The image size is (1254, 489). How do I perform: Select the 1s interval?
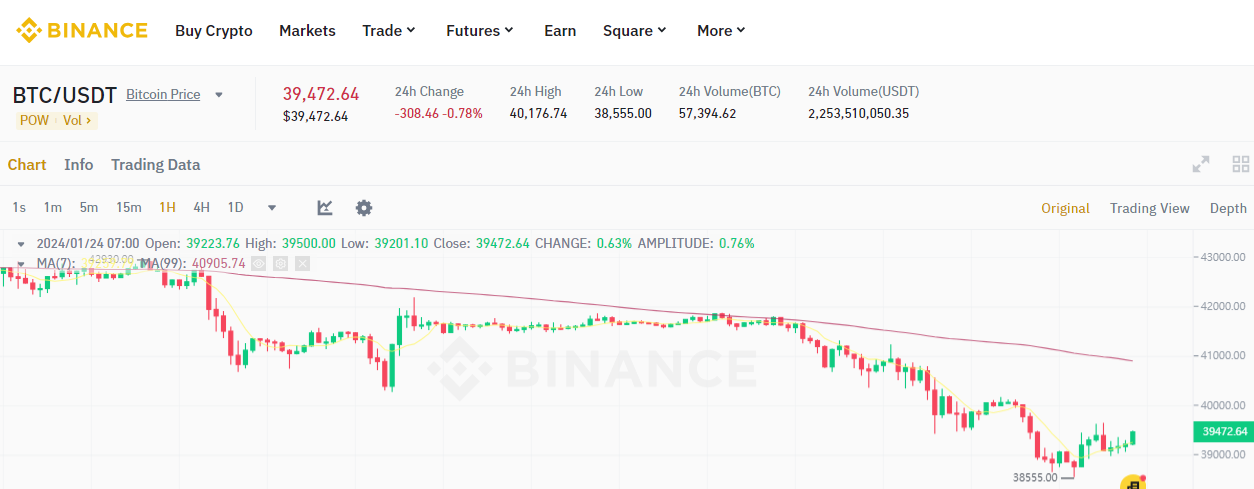pos(19,207)
